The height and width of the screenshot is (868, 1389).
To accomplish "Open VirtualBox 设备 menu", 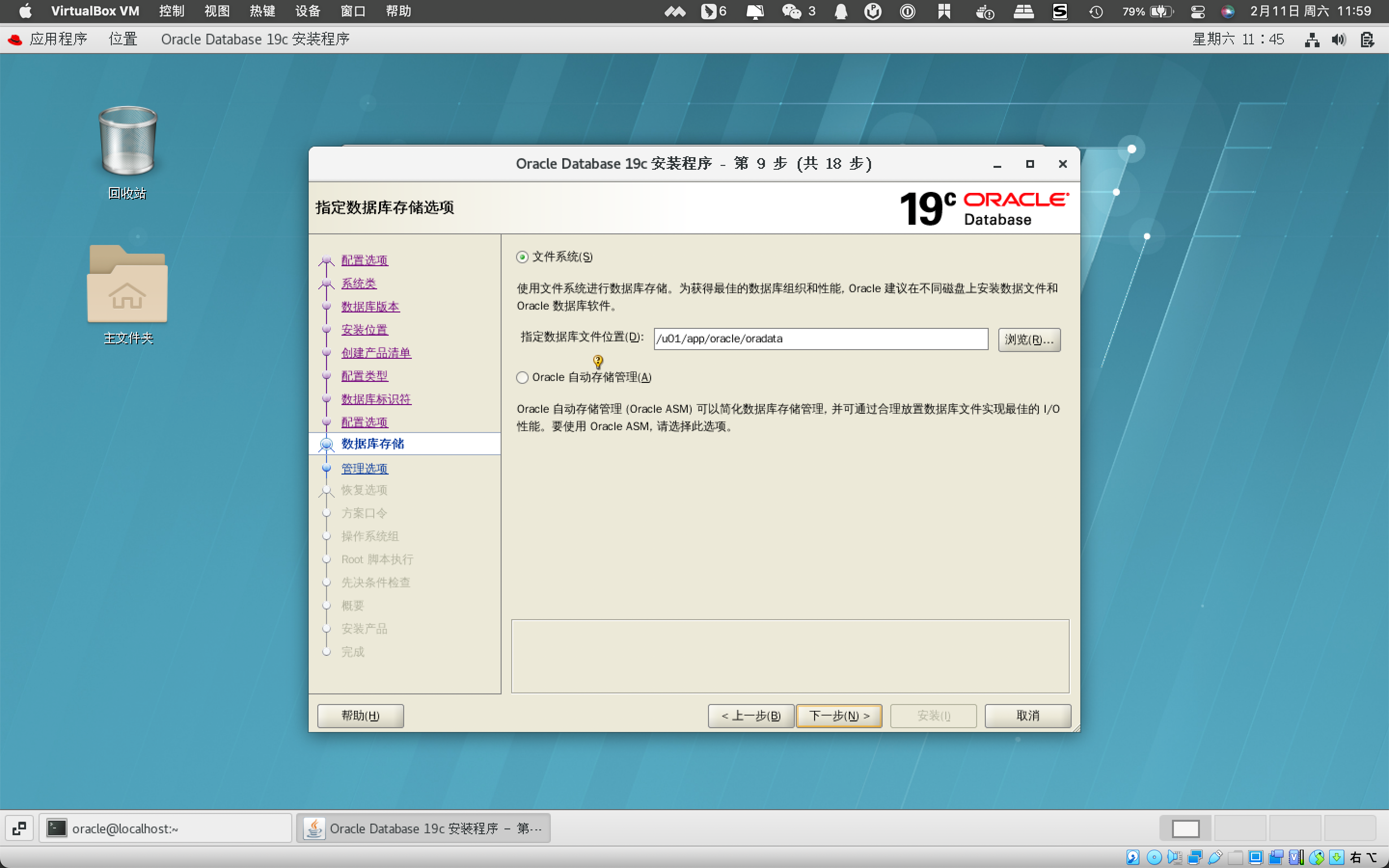I will pos(308,11).
